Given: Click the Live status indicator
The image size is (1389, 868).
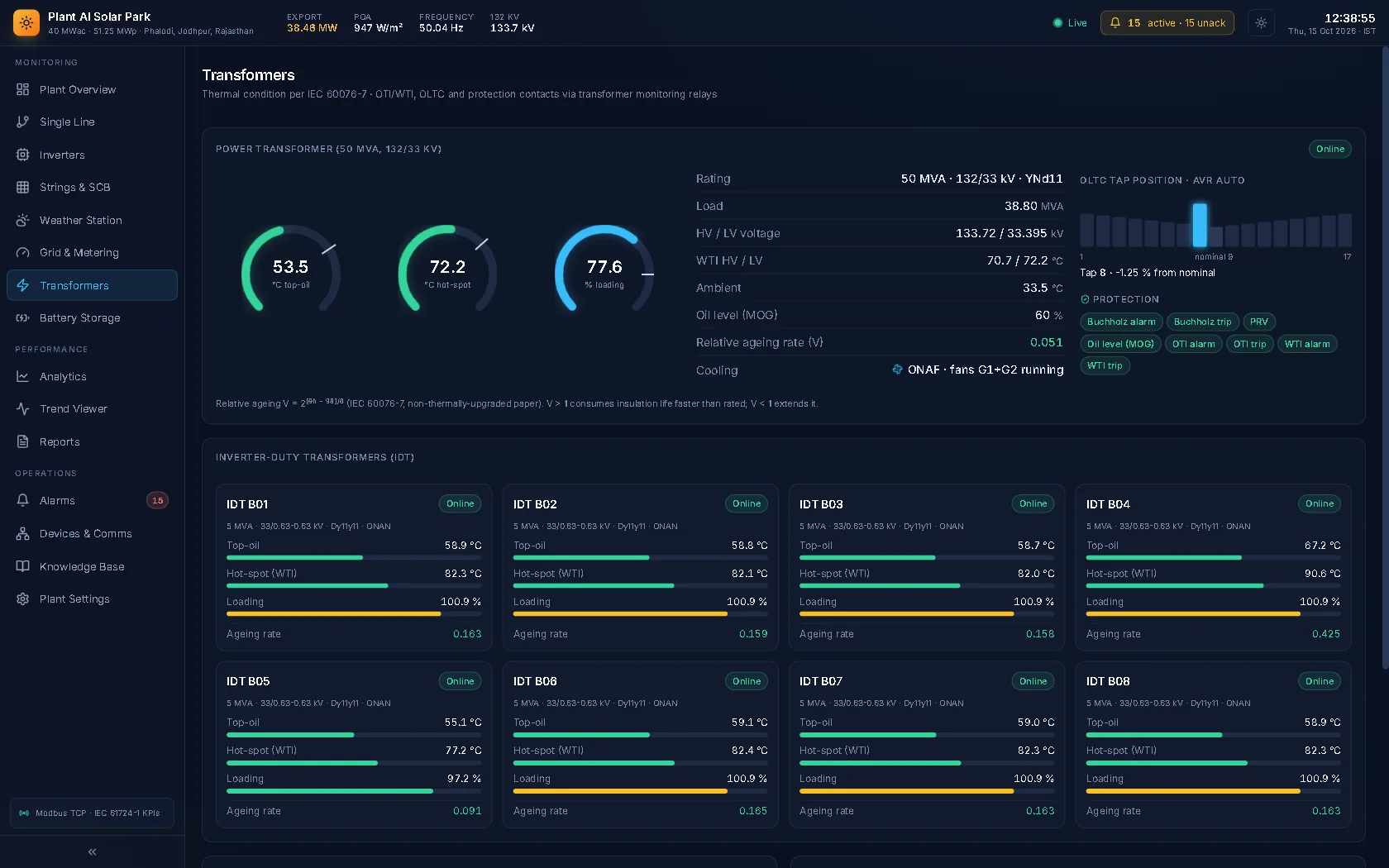Looking at the screenshot, I should point(1070,23).
